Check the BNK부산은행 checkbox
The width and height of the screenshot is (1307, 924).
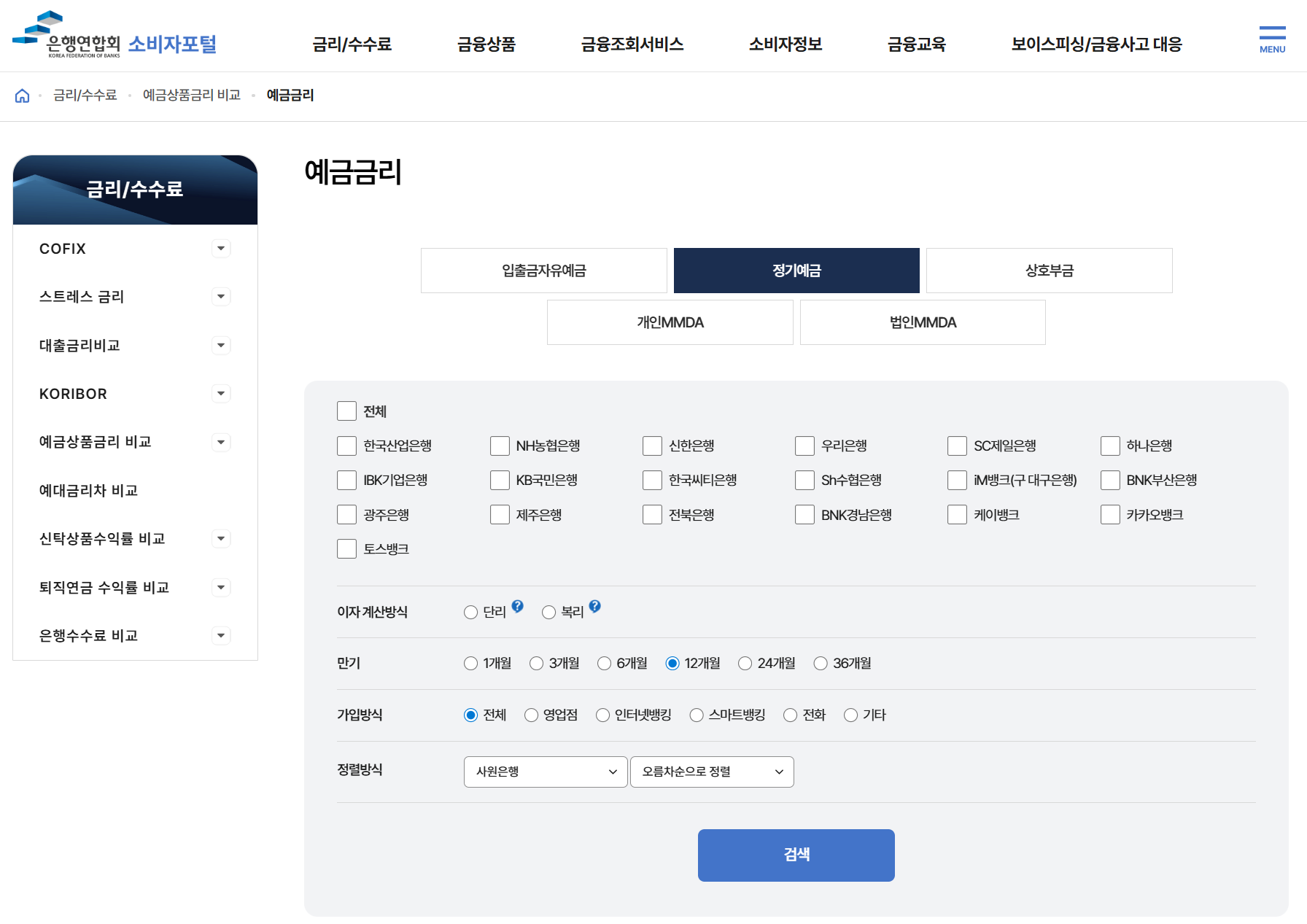click(x=1110, y=480)
